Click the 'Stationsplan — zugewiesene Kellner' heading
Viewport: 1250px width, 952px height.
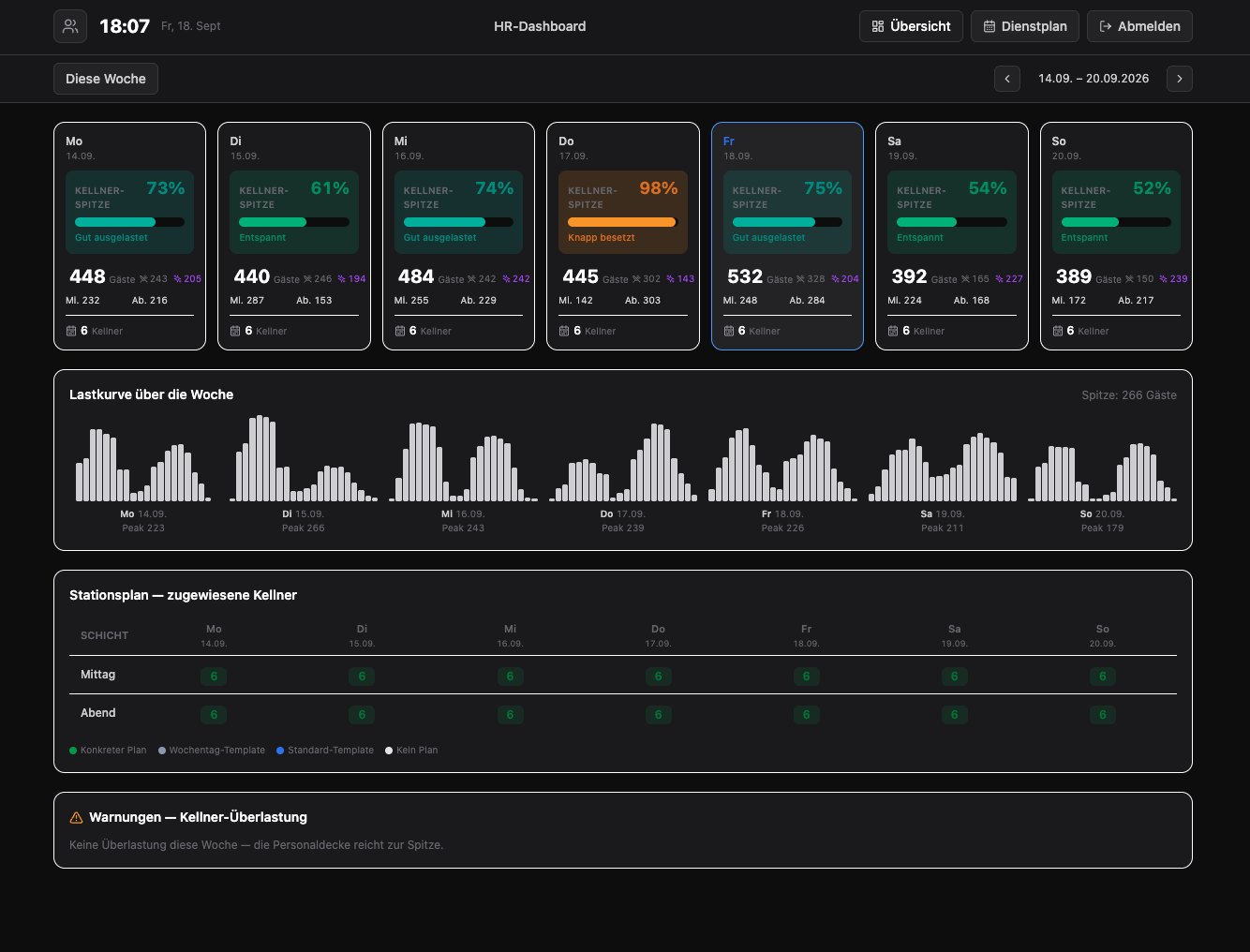coord(183,595)
